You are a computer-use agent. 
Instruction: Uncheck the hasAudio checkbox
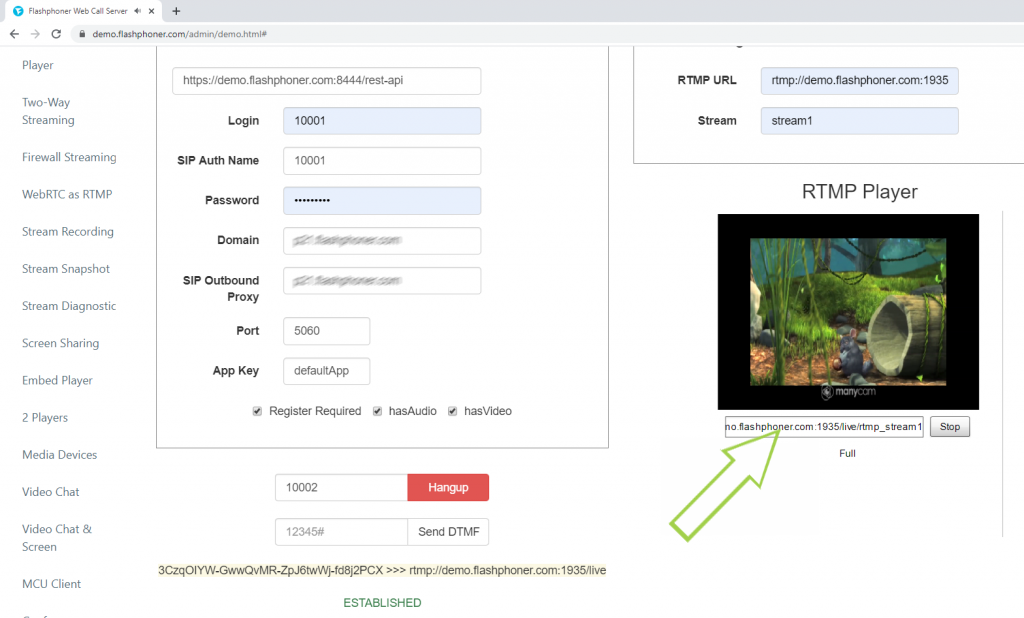pos(377,411)
